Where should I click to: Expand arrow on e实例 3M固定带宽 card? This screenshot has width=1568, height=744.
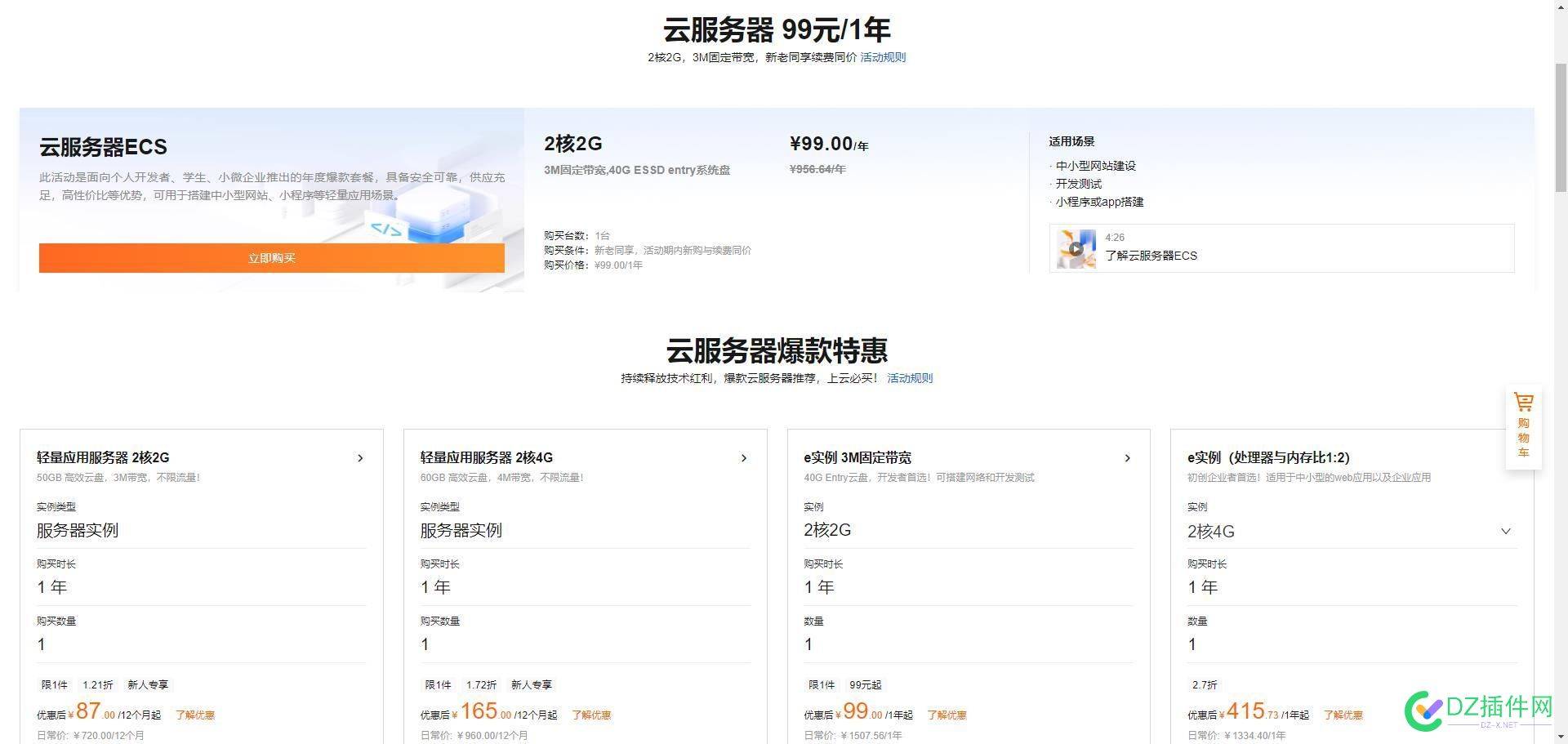(1128, 458)
